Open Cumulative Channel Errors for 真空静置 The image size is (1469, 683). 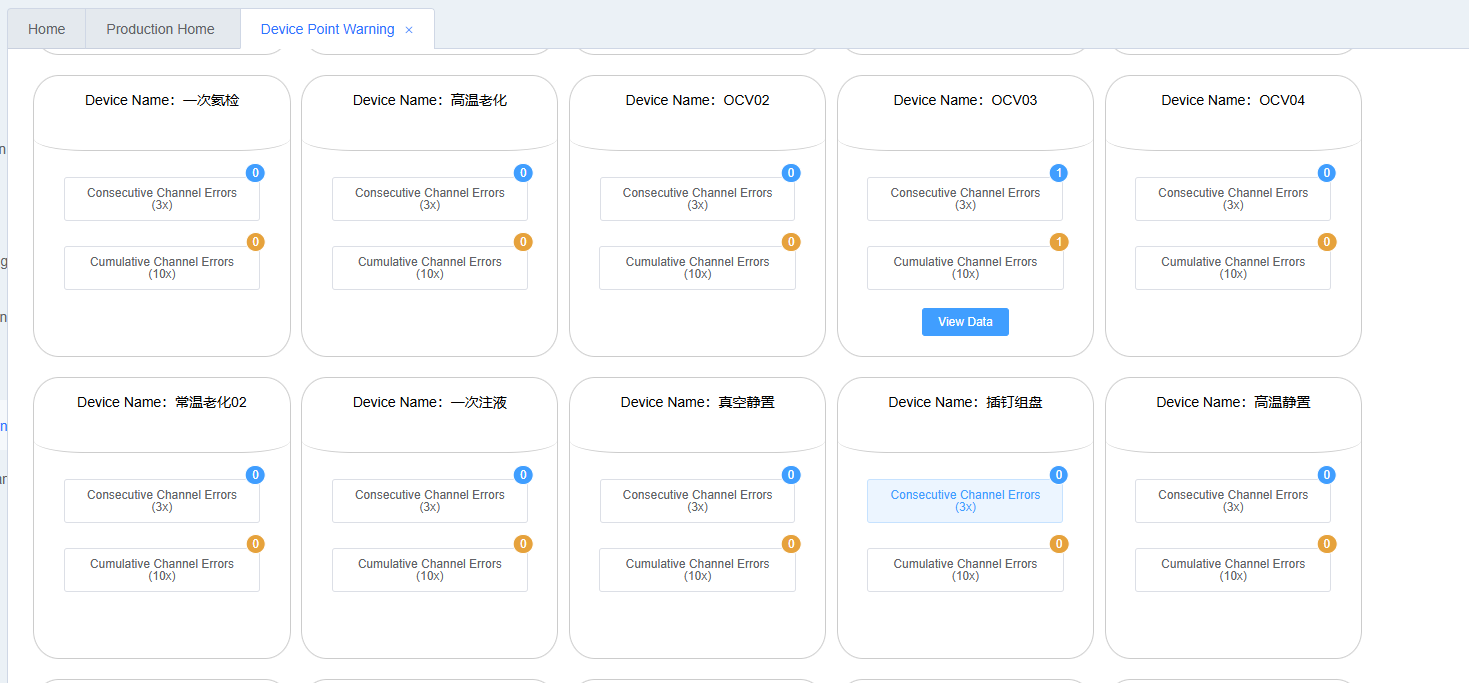(x=698, y=570)
